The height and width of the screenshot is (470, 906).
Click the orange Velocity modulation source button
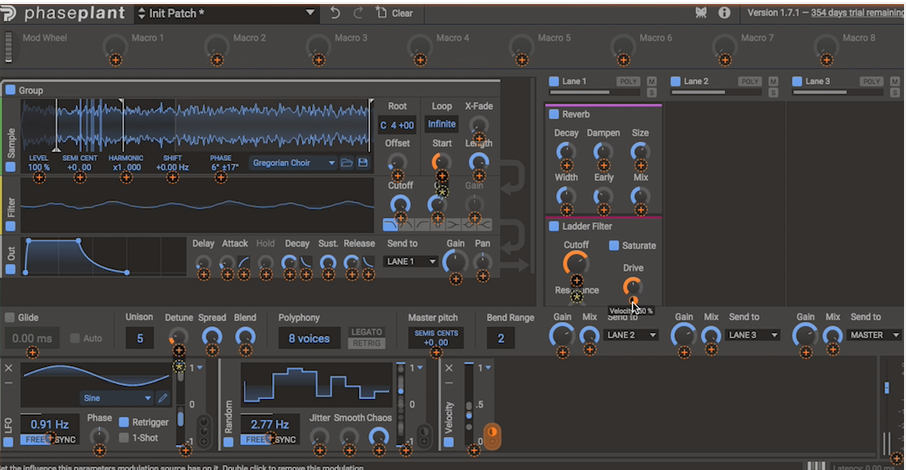492,436
